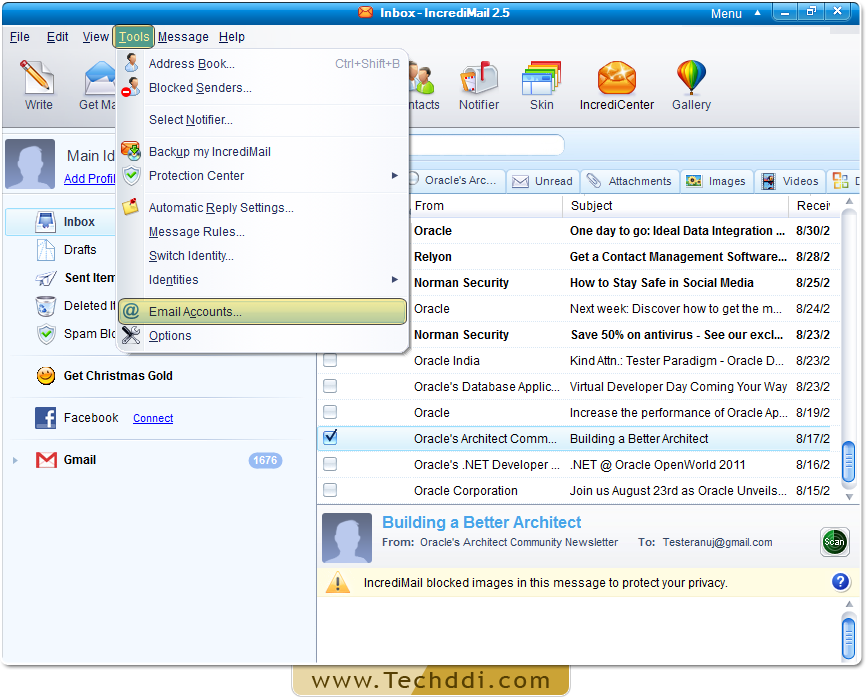Check the Oracle India message checkbox
The image size is (866, 697).
(330, 360)
